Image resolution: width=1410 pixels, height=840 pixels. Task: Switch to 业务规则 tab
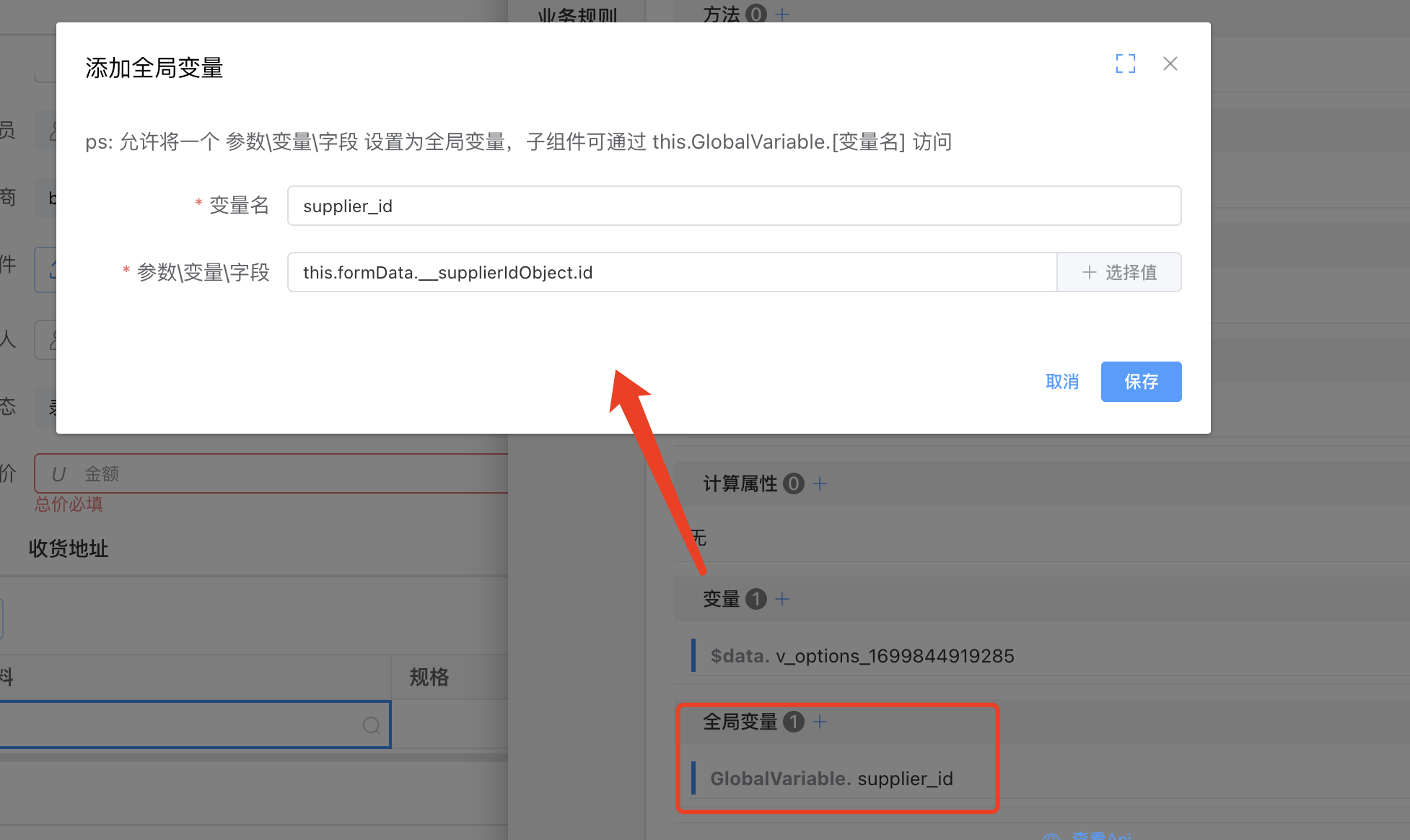pos(577,14)
